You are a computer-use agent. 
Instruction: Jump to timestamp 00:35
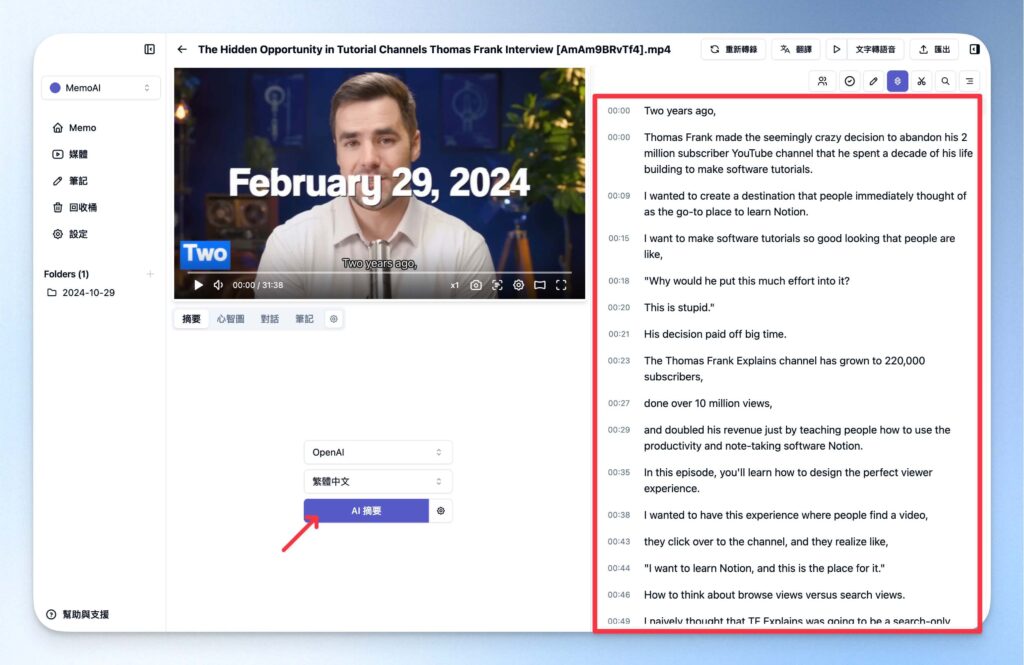pos(618,472)
